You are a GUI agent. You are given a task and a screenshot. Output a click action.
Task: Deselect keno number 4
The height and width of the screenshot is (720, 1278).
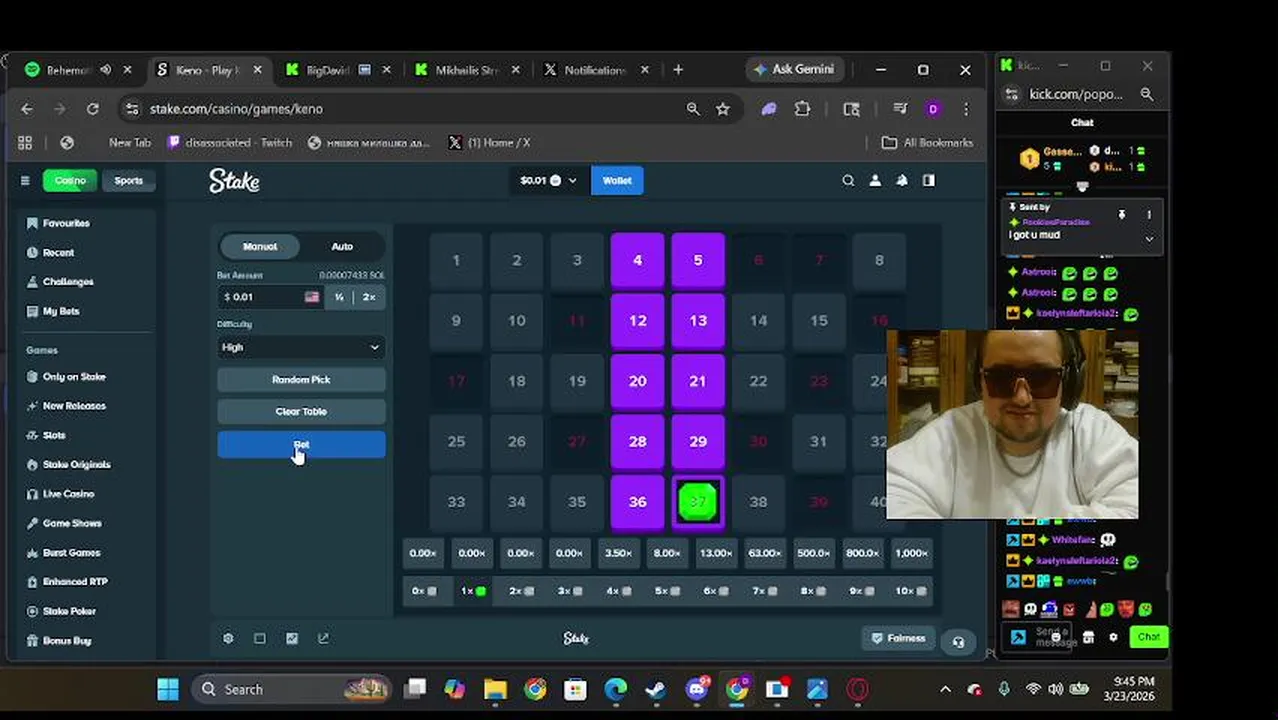tap(637, 260)
